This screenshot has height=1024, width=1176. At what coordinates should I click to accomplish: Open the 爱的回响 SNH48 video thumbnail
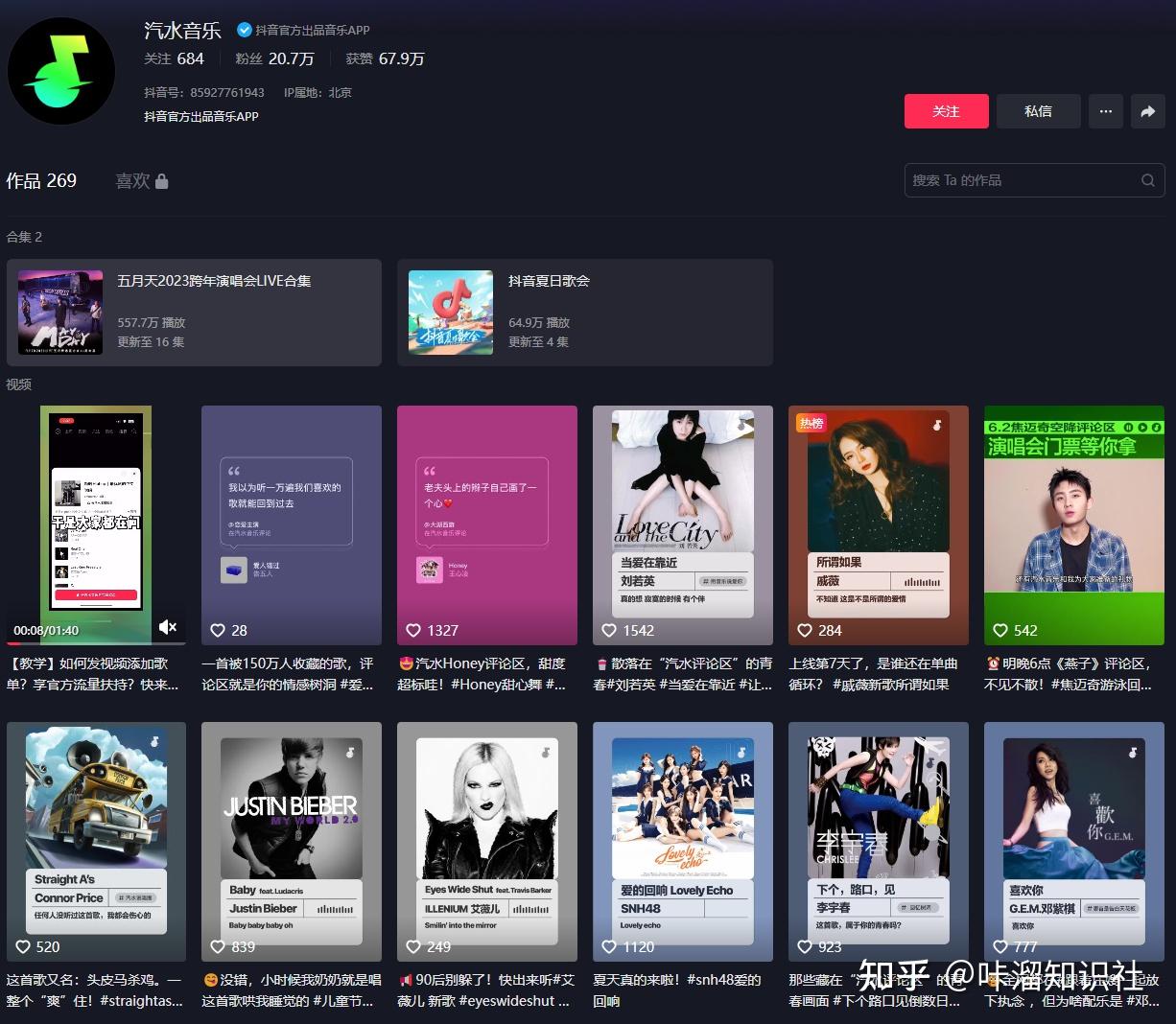point(683,842)
